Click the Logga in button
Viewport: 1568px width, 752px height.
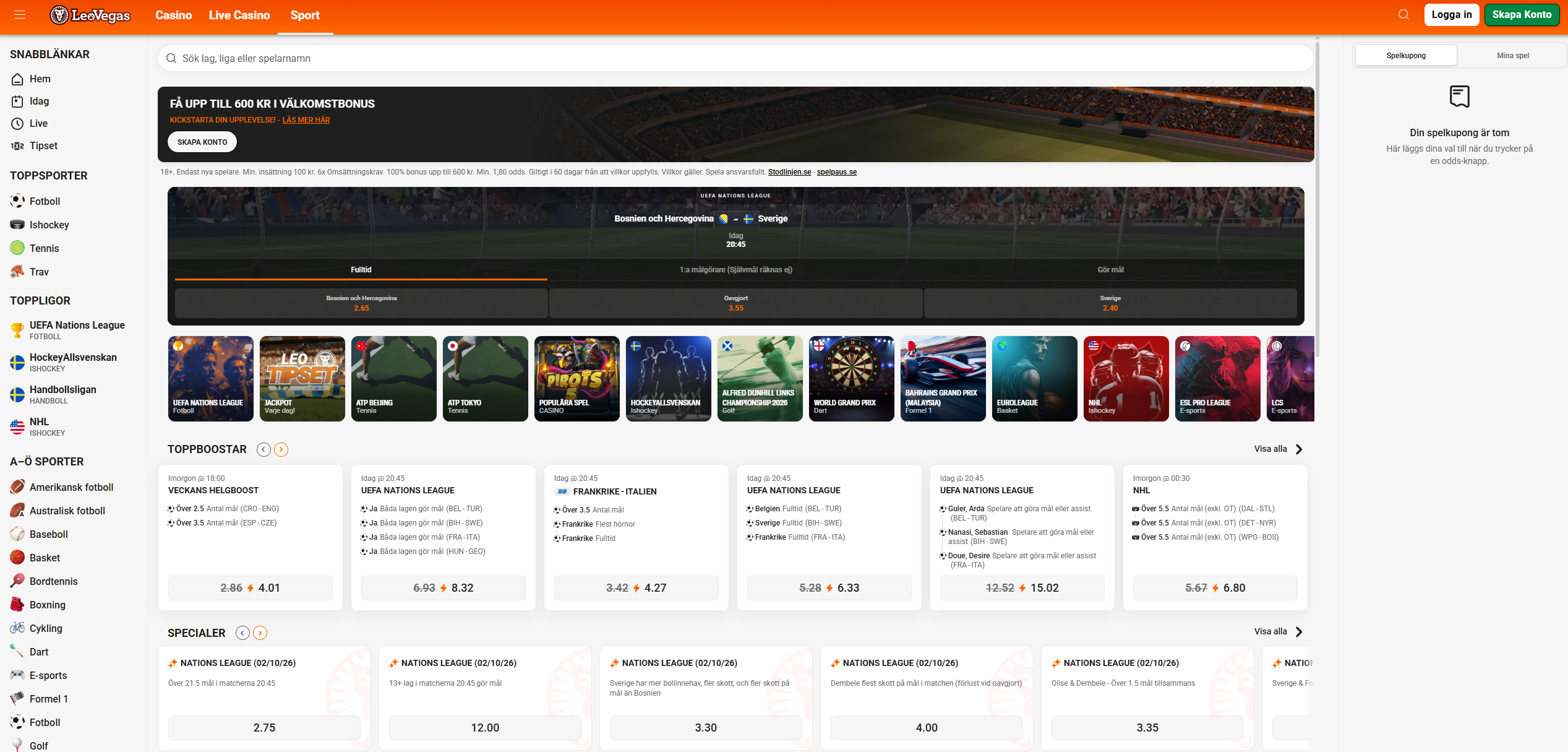(1452, 15)
